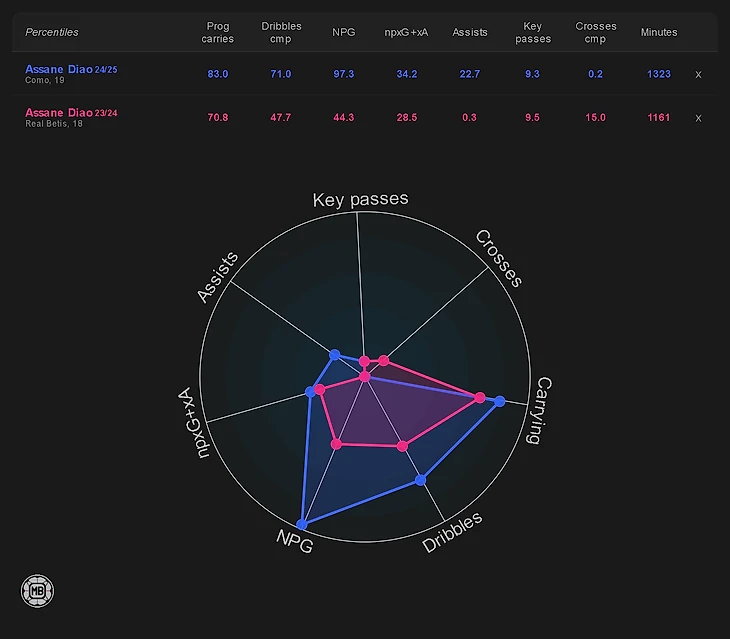Click the Como, 19 subtitle
Viewport: 730px width, 639px height.
pos(45,81)
